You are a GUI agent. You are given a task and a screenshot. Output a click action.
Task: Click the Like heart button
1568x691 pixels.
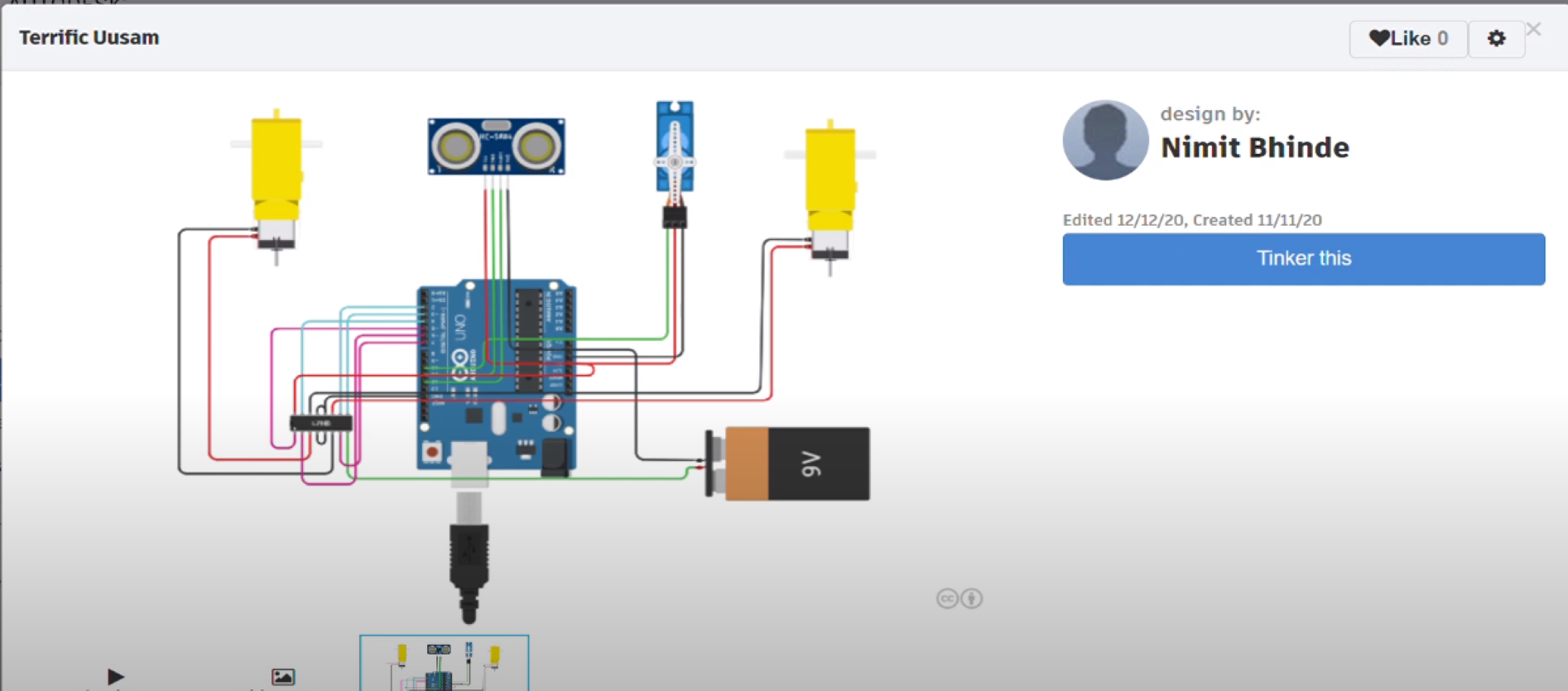[1408, 38]
